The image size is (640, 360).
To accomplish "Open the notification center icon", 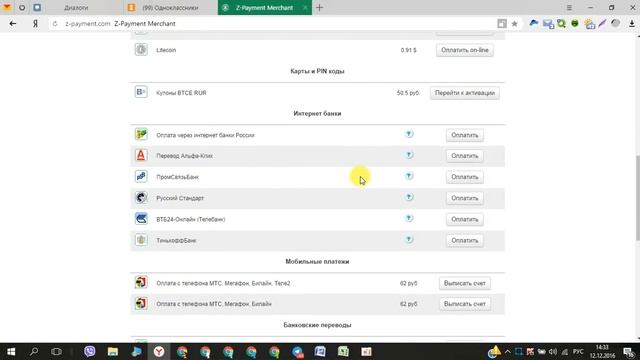I will (629, 351).
